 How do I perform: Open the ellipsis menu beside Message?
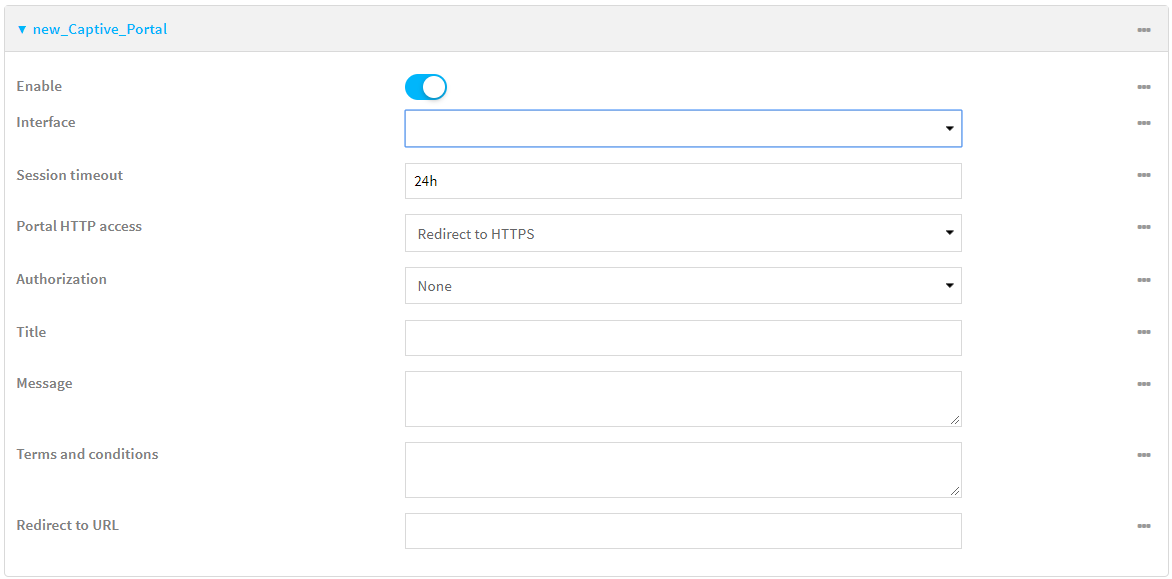(1144, 383)
